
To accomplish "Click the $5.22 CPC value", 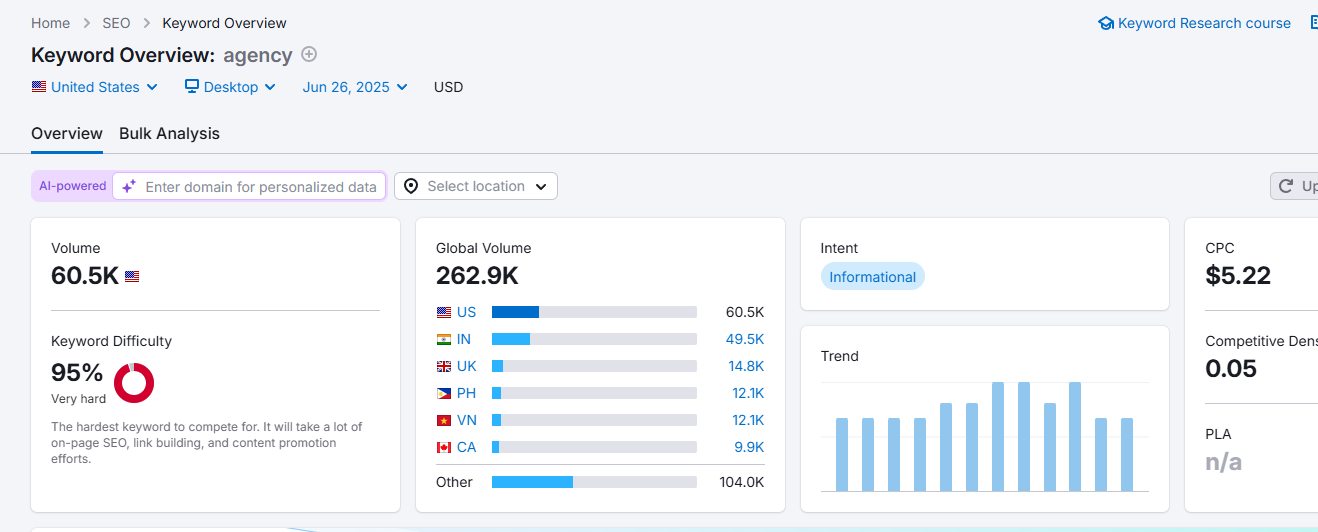I will click(1238, 276).
